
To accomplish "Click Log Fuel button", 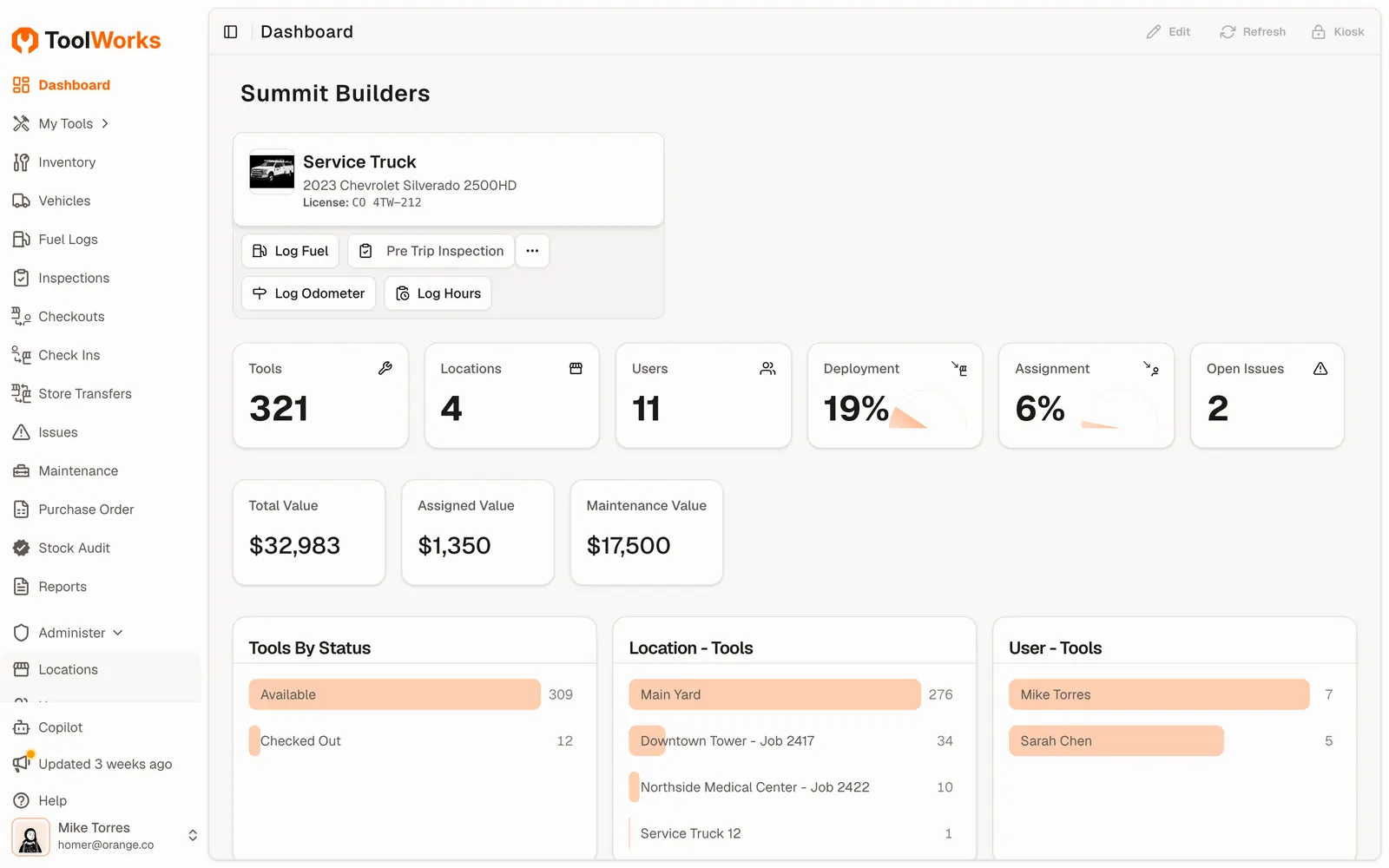I will (x=291, y=251).
